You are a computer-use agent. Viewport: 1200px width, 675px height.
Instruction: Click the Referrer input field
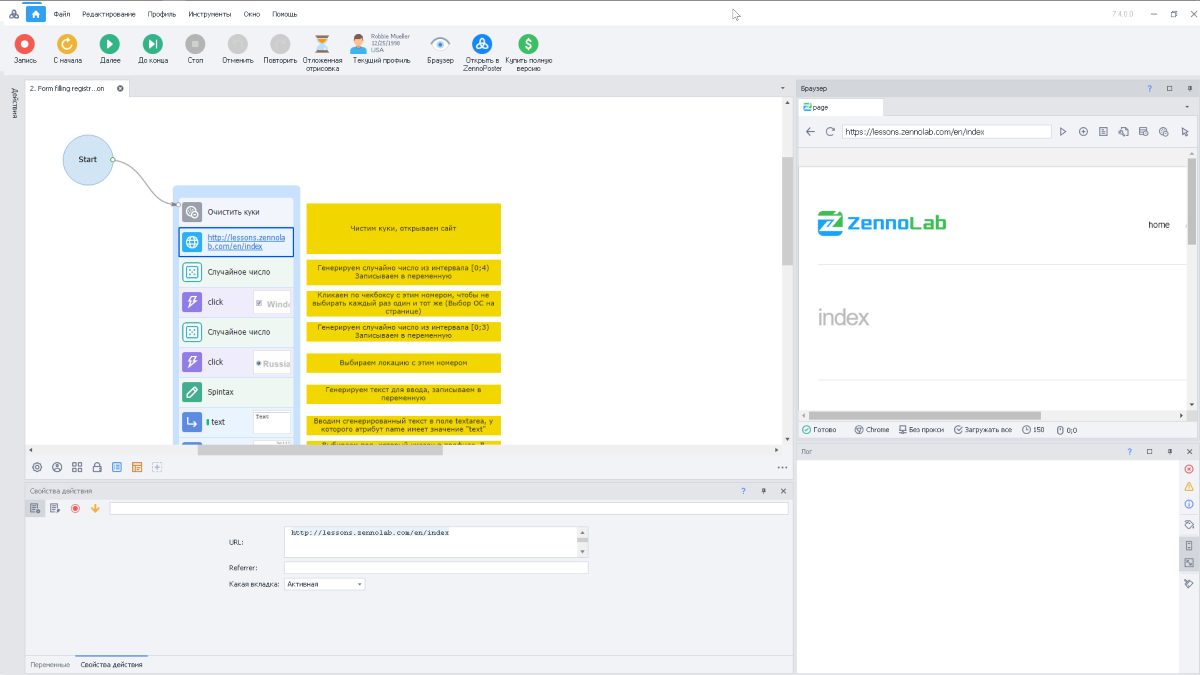pos(436,567)
